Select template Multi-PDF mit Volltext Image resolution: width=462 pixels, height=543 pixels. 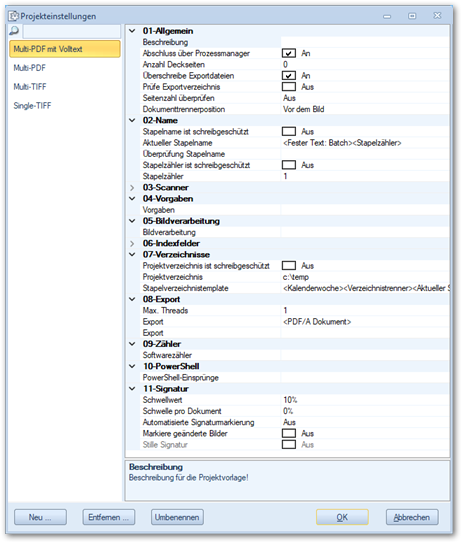pyautogui.click(x=65, y=49)
